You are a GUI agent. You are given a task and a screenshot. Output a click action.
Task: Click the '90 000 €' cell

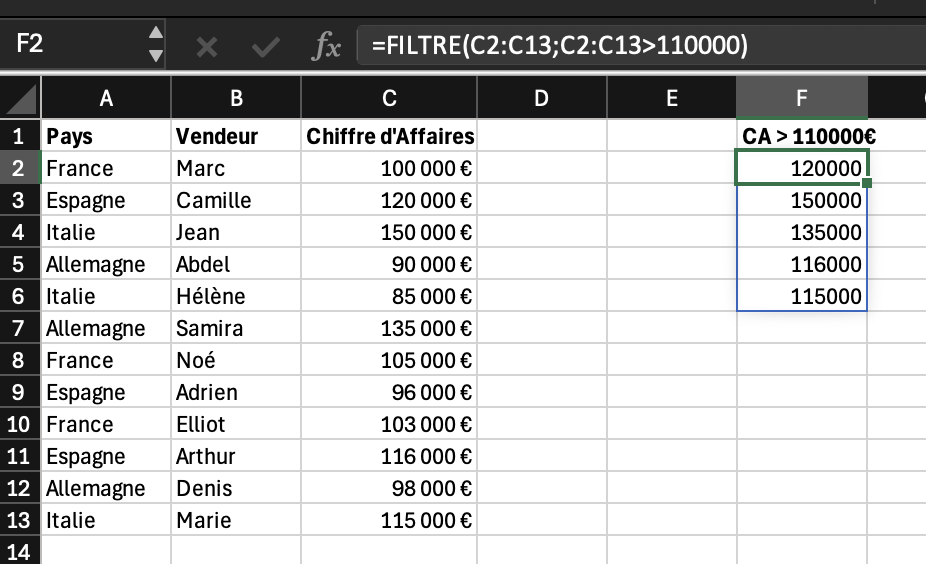tap(389, 264)
